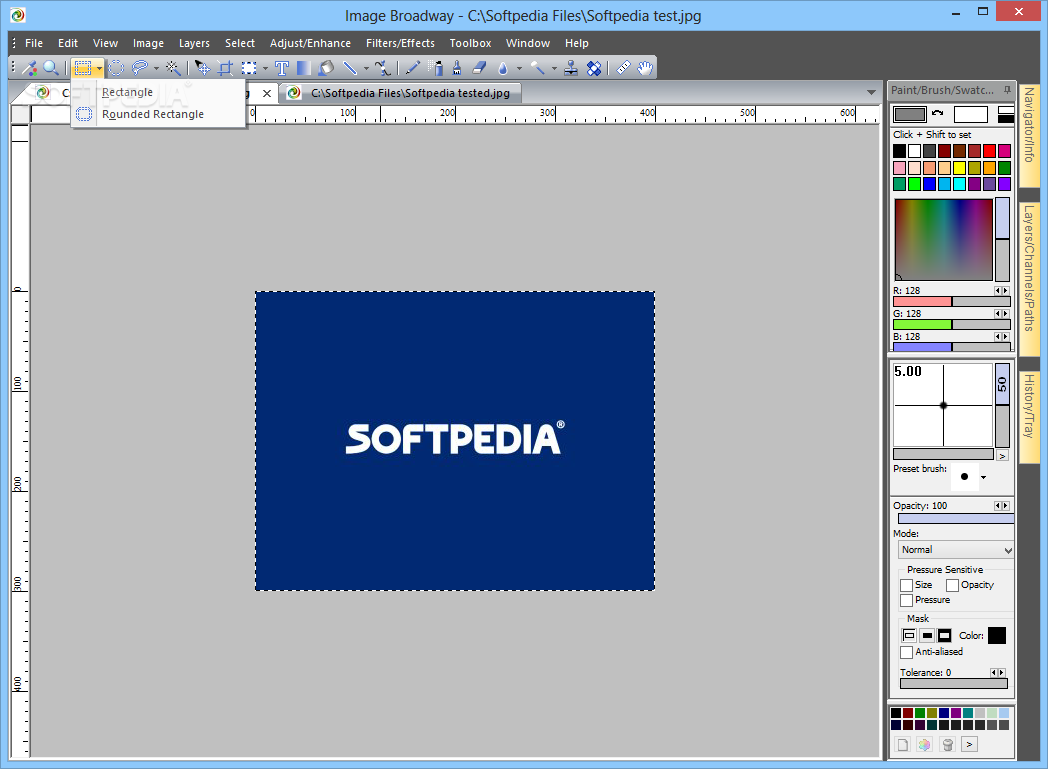Expand the Preset brush dropdown arrow
Viewport: 1048px width, 769px height.
pyautogui.click(x=983, y=477)
